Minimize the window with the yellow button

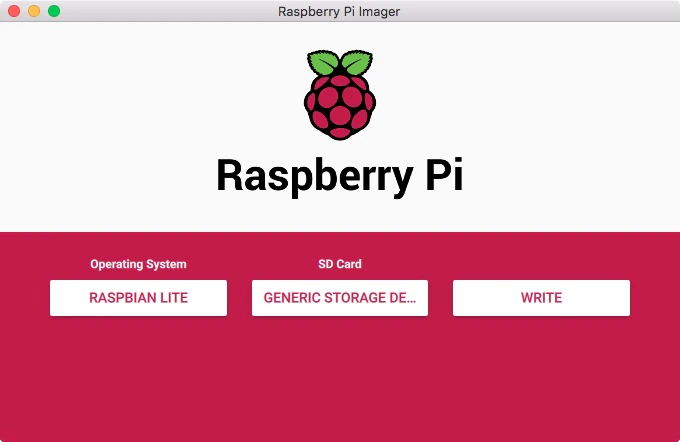pos(34,11)
